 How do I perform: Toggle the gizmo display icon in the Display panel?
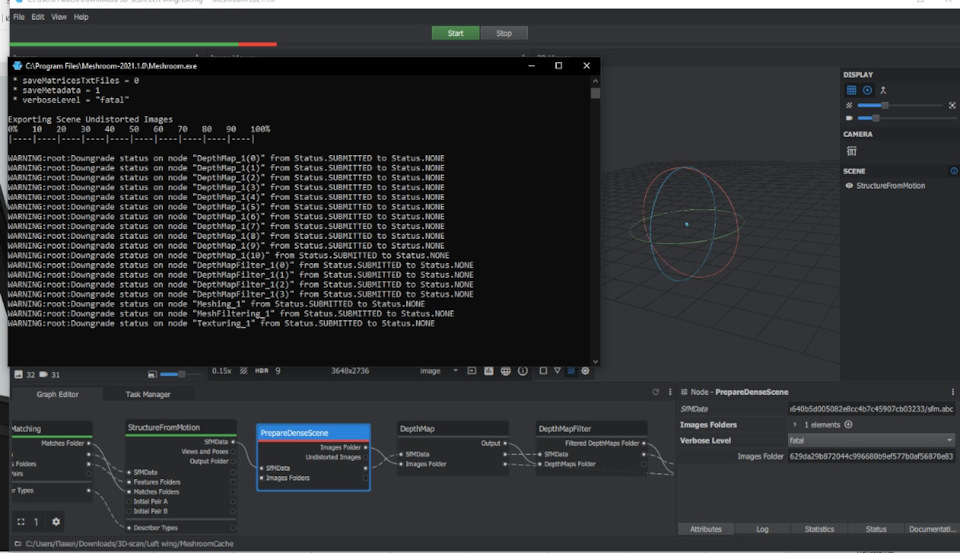click(867, 90)
